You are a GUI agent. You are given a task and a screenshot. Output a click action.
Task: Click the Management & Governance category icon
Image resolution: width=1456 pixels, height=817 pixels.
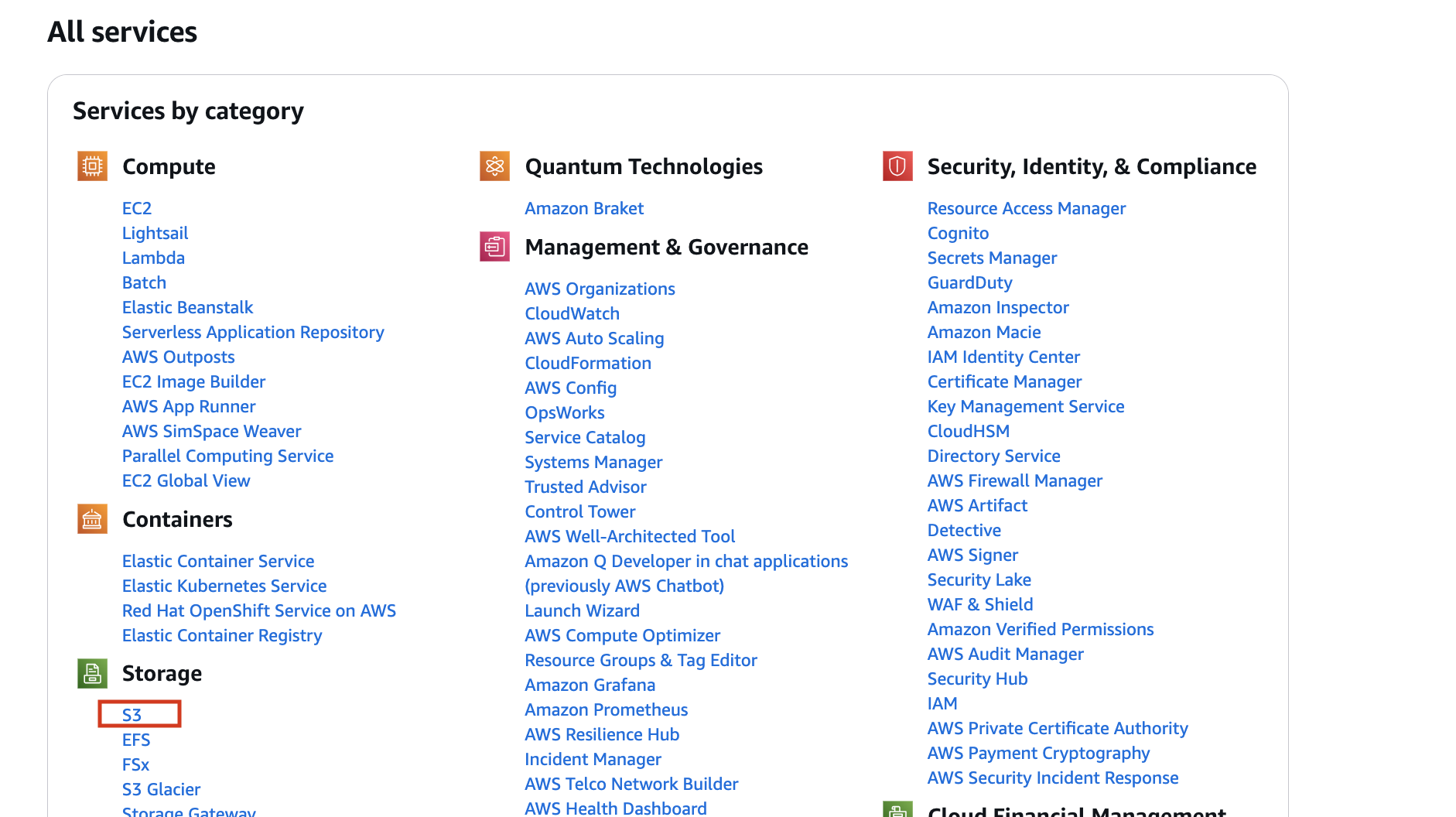[x=494, y=247]
